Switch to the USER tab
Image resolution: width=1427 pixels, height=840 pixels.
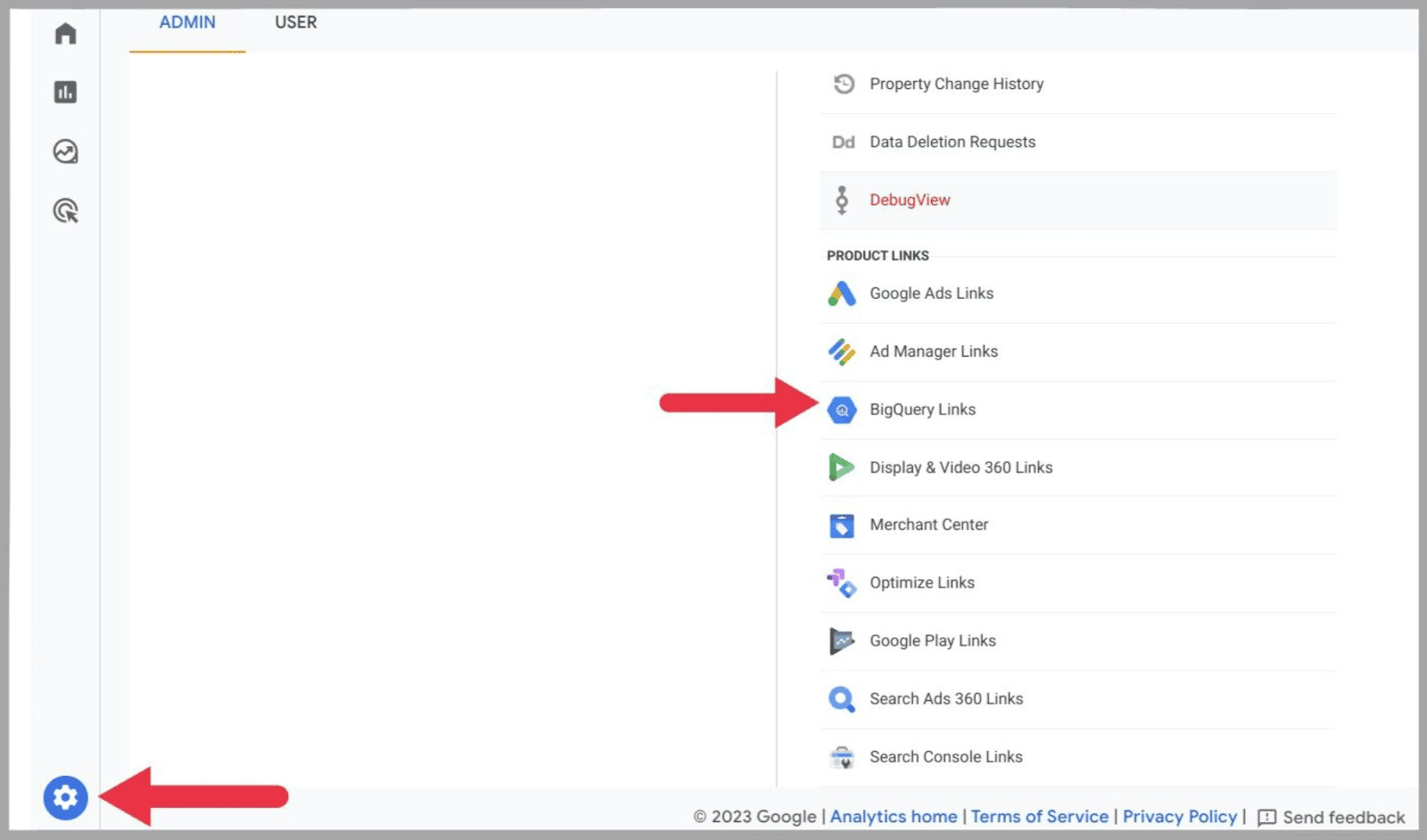(x=294, y=22)
